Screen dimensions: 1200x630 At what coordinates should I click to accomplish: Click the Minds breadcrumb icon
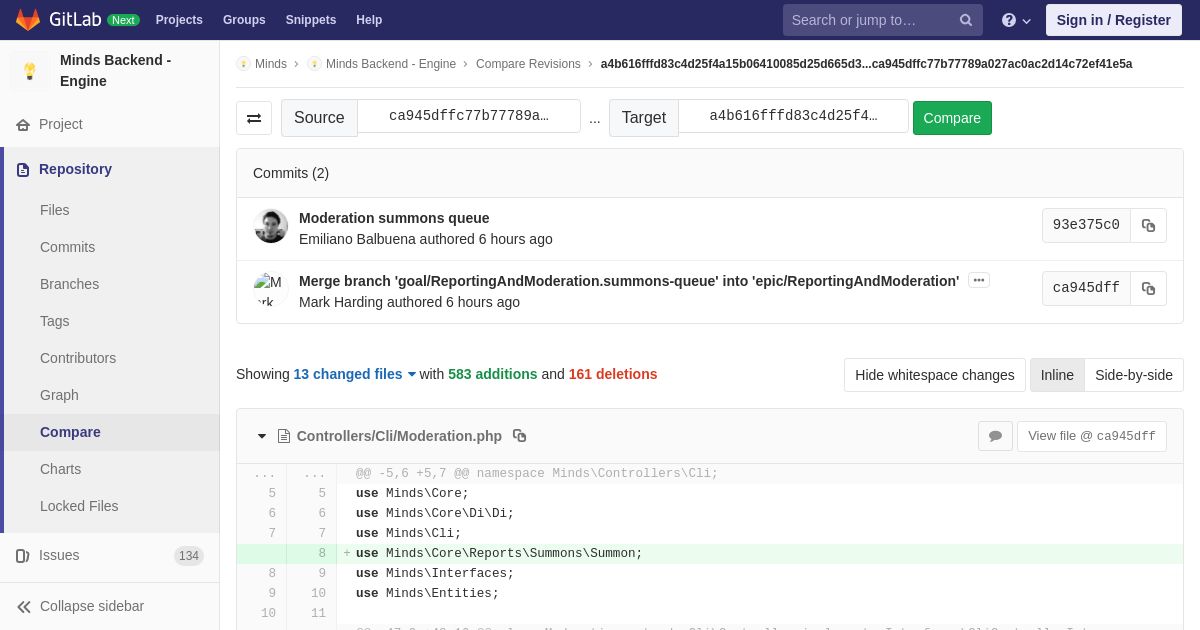243,64
